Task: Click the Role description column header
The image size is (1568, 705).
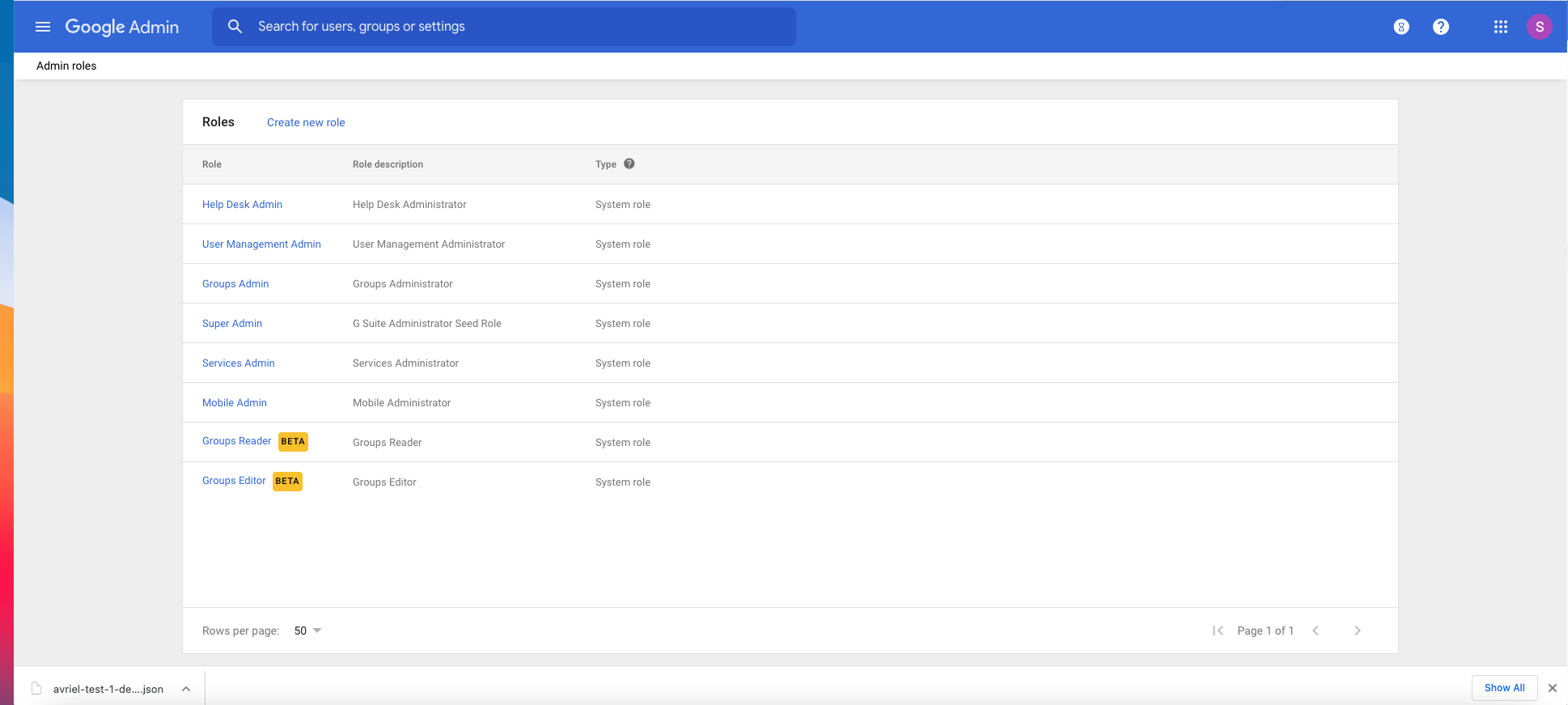Action: [x=388, y=164]
